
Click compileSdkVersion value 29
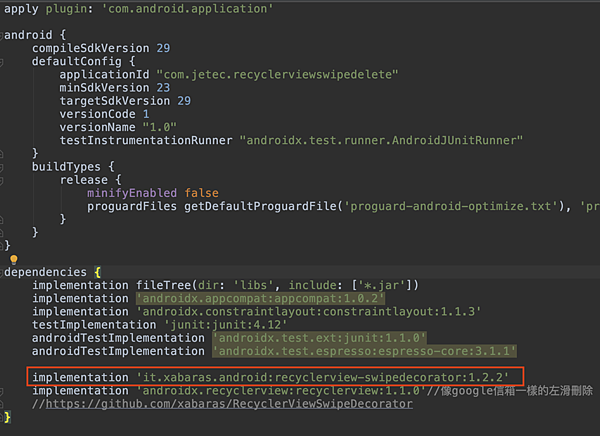163,48
